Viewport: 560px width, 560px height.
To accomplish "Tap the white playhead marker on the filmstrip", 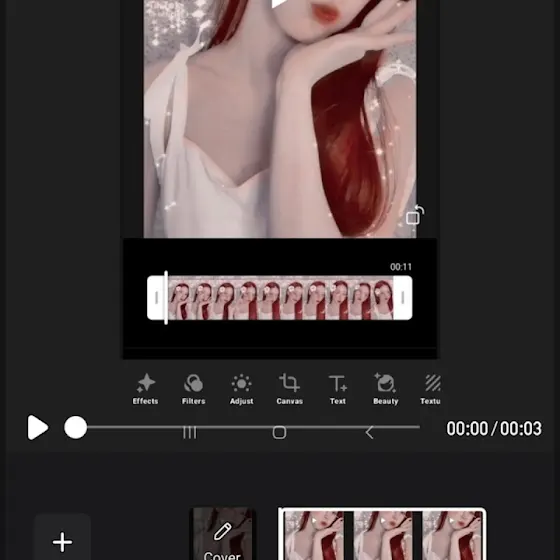I will [166, 298].
